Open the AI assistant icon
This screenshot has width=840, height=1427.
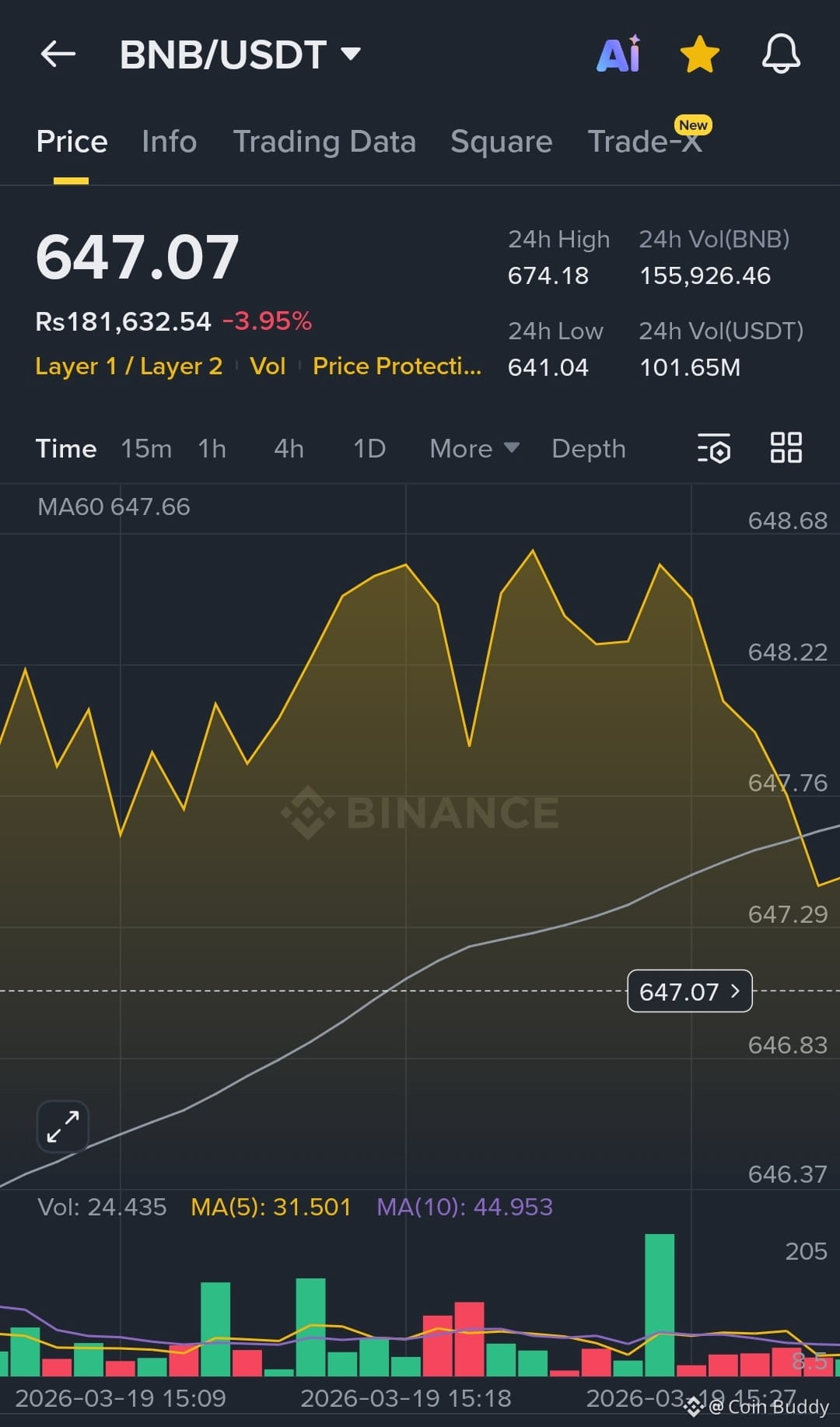(x=619, y=54)
